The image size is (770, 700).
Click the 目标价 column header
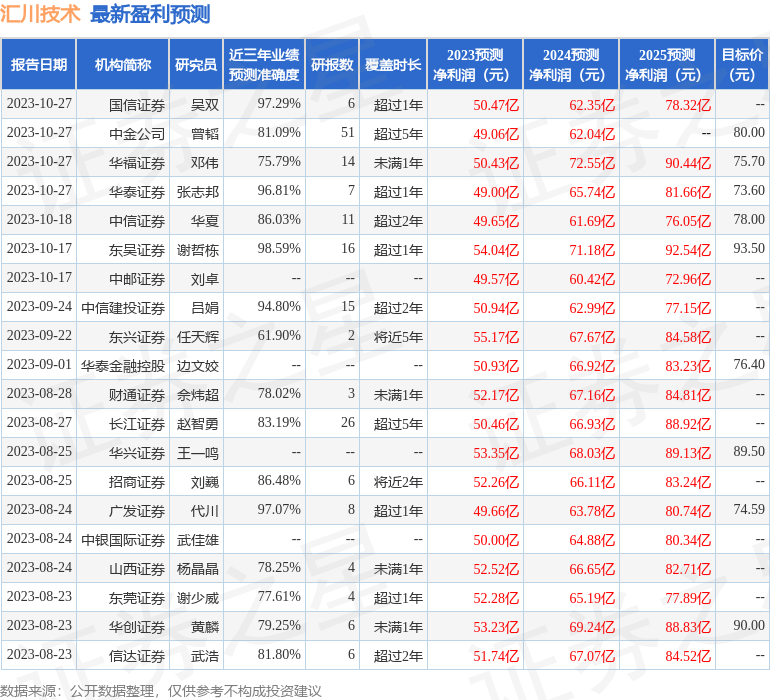742,64
